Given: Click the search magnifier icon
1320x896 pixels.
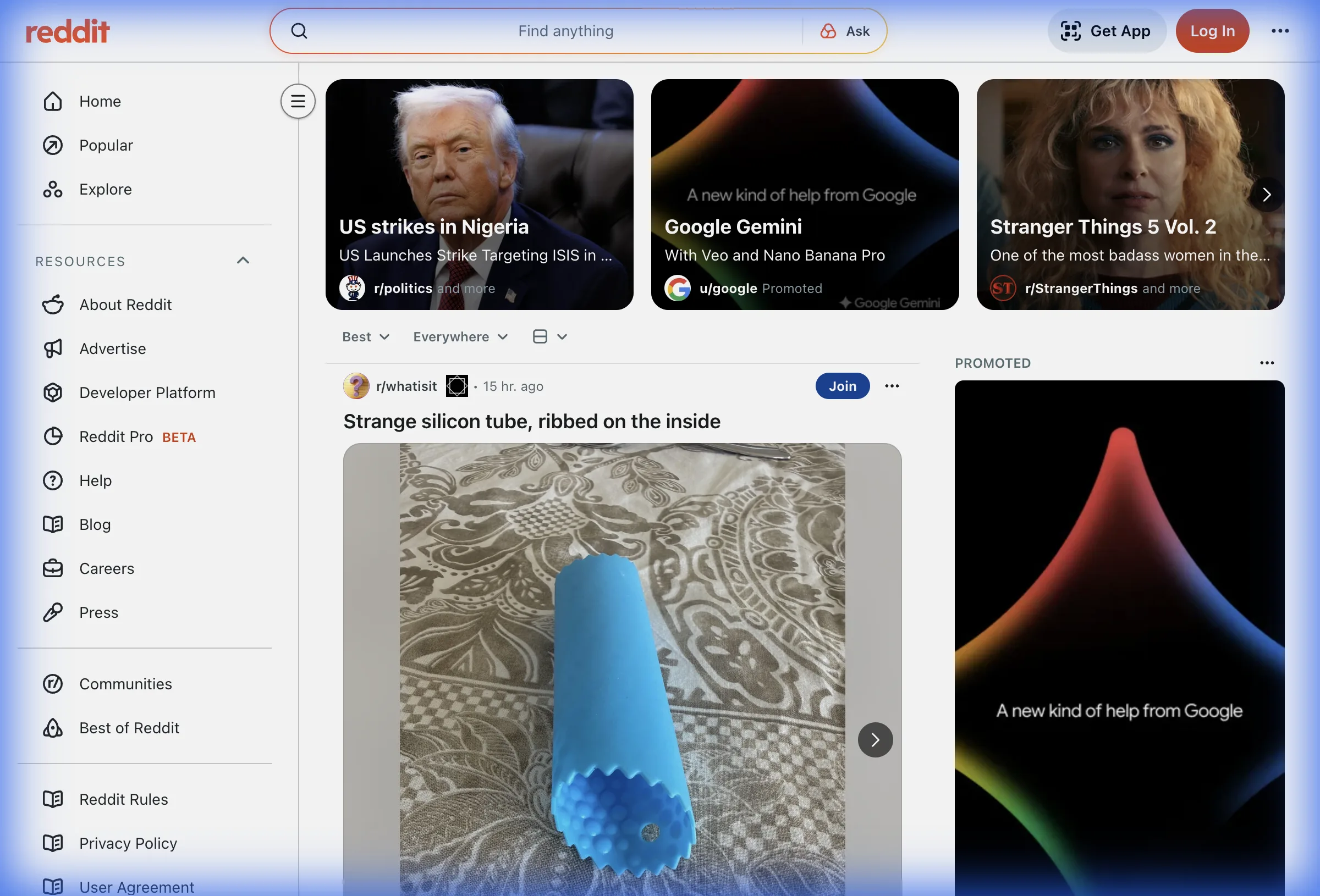Looking at the screenshot, I should click(x=299, y=31).
